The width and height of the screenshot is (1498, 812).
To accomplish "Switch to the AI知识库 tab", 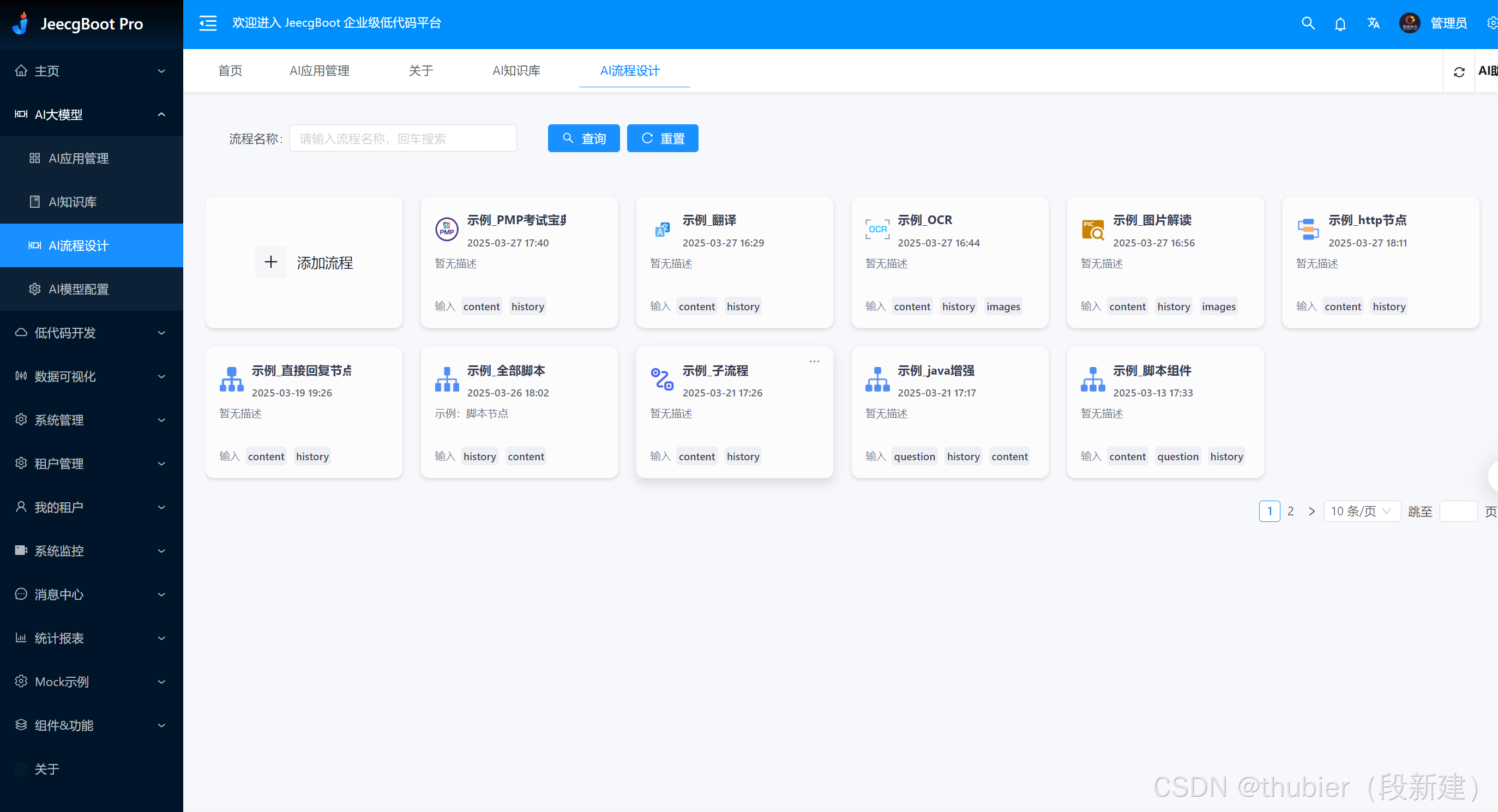I will point(516,71).
